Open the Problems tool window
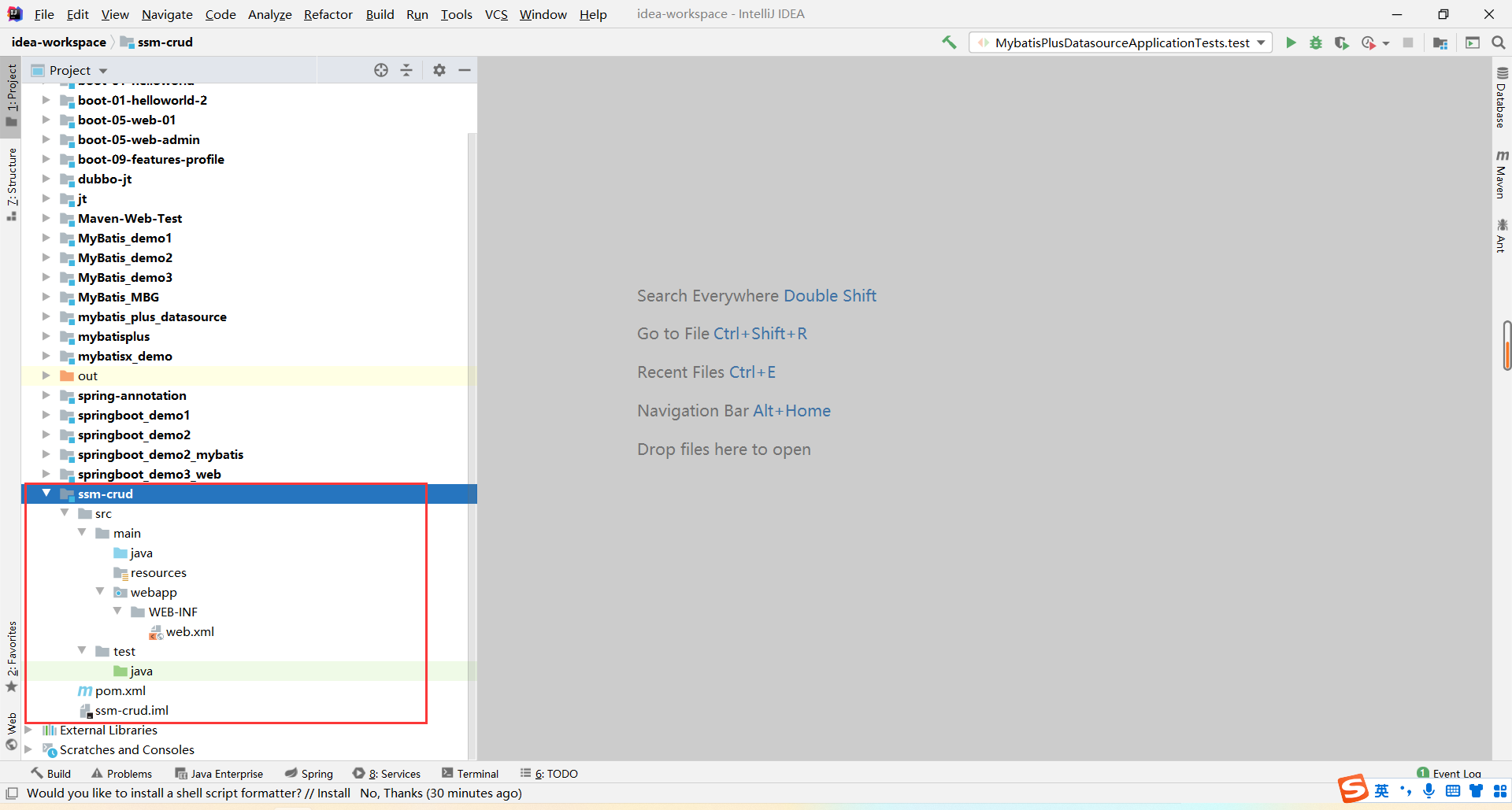This screenshot has width=1512, height=810. point(121,774)
